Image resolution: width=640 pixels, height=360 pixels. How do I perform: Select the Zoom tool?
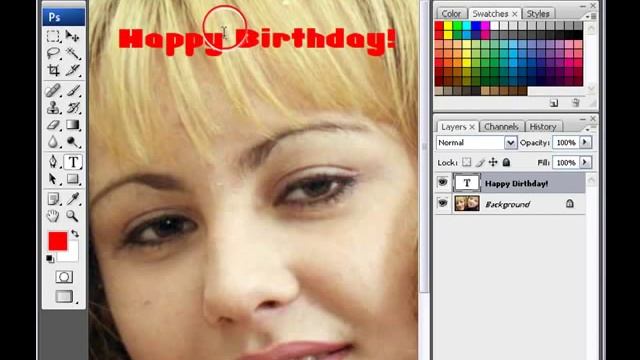(x=73, y=216)
